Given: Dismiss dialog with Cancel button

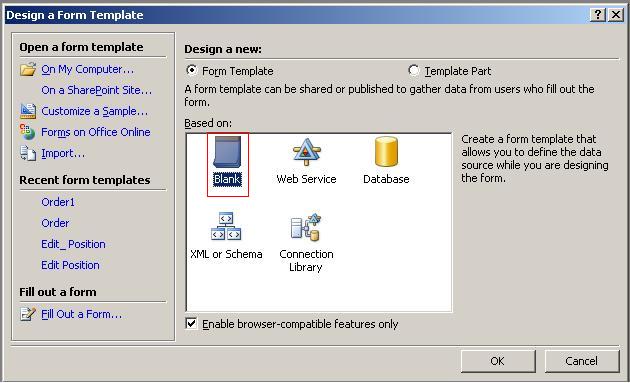Looking at the screenshot, I should pos(582,361).
